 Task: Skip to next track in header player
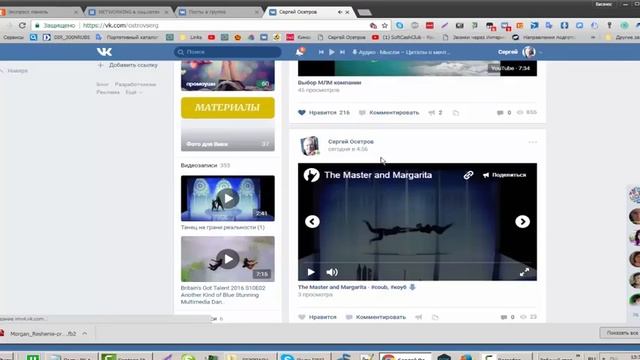tap(342, 52)
